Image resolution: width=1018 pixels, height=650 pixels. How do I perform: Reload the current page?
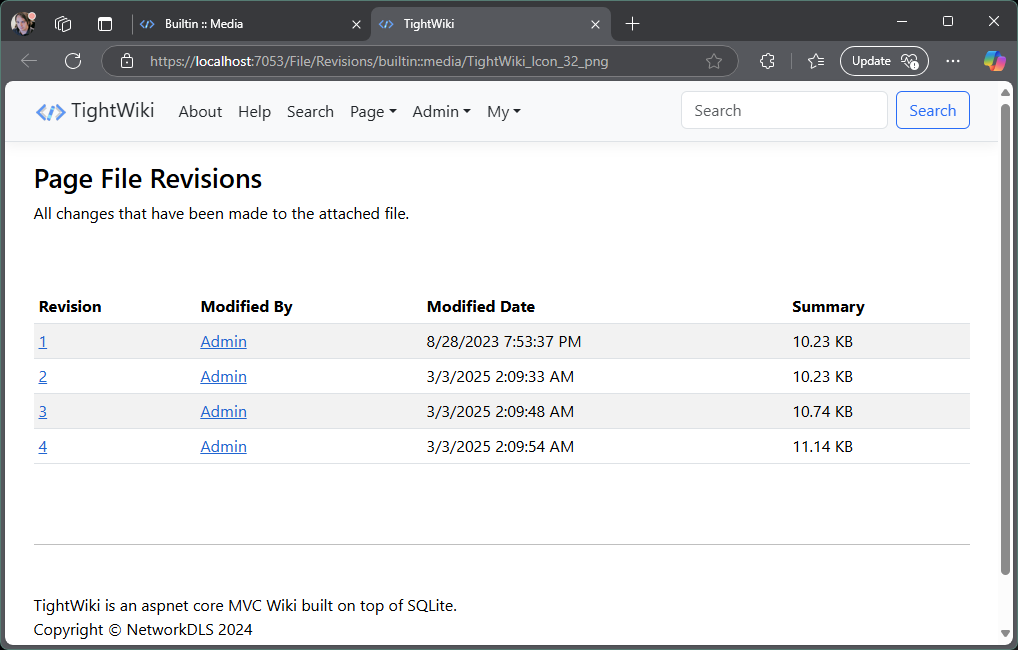click(x=73, y=61)
